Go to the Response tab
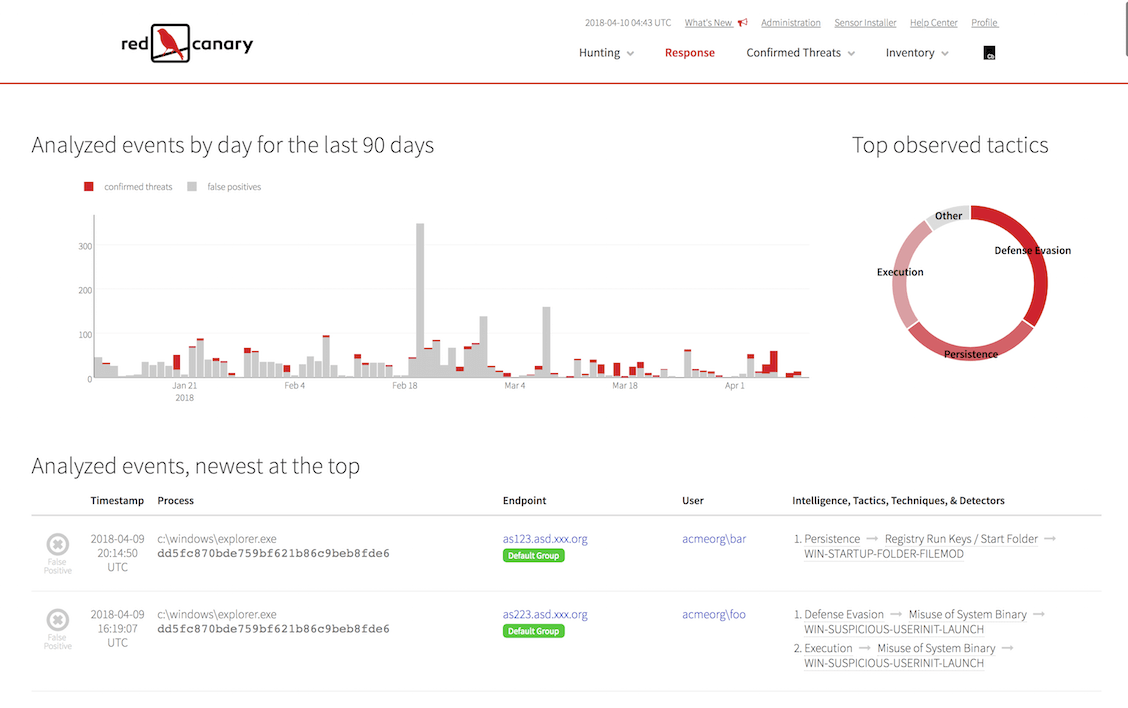 pos(690,53)
